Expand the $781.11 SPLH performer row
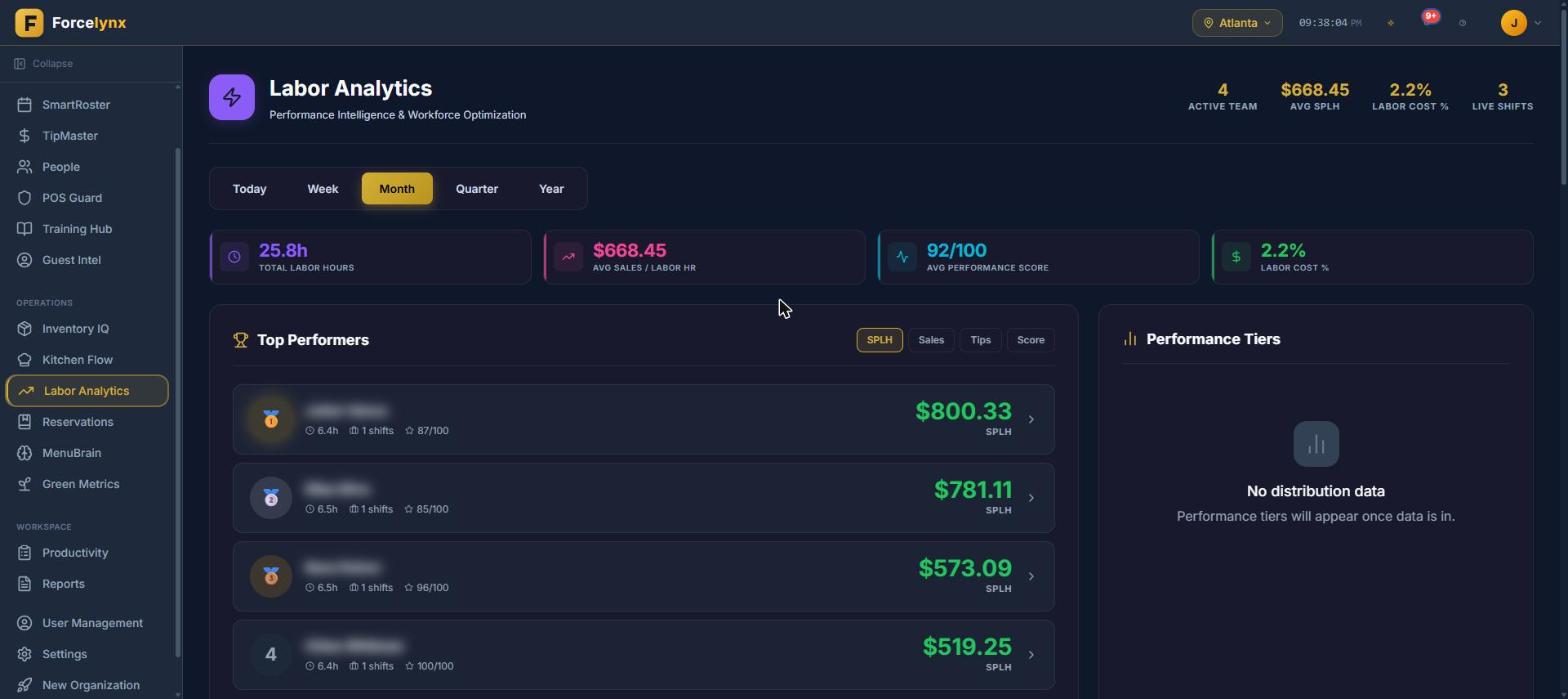1568x699 pixels. tap(644, 498)
